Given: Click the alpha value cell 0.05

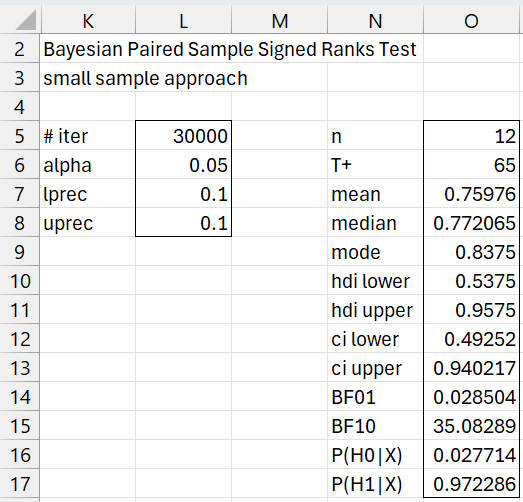Looking at the screenshot, I should click(x=183, y=164).
